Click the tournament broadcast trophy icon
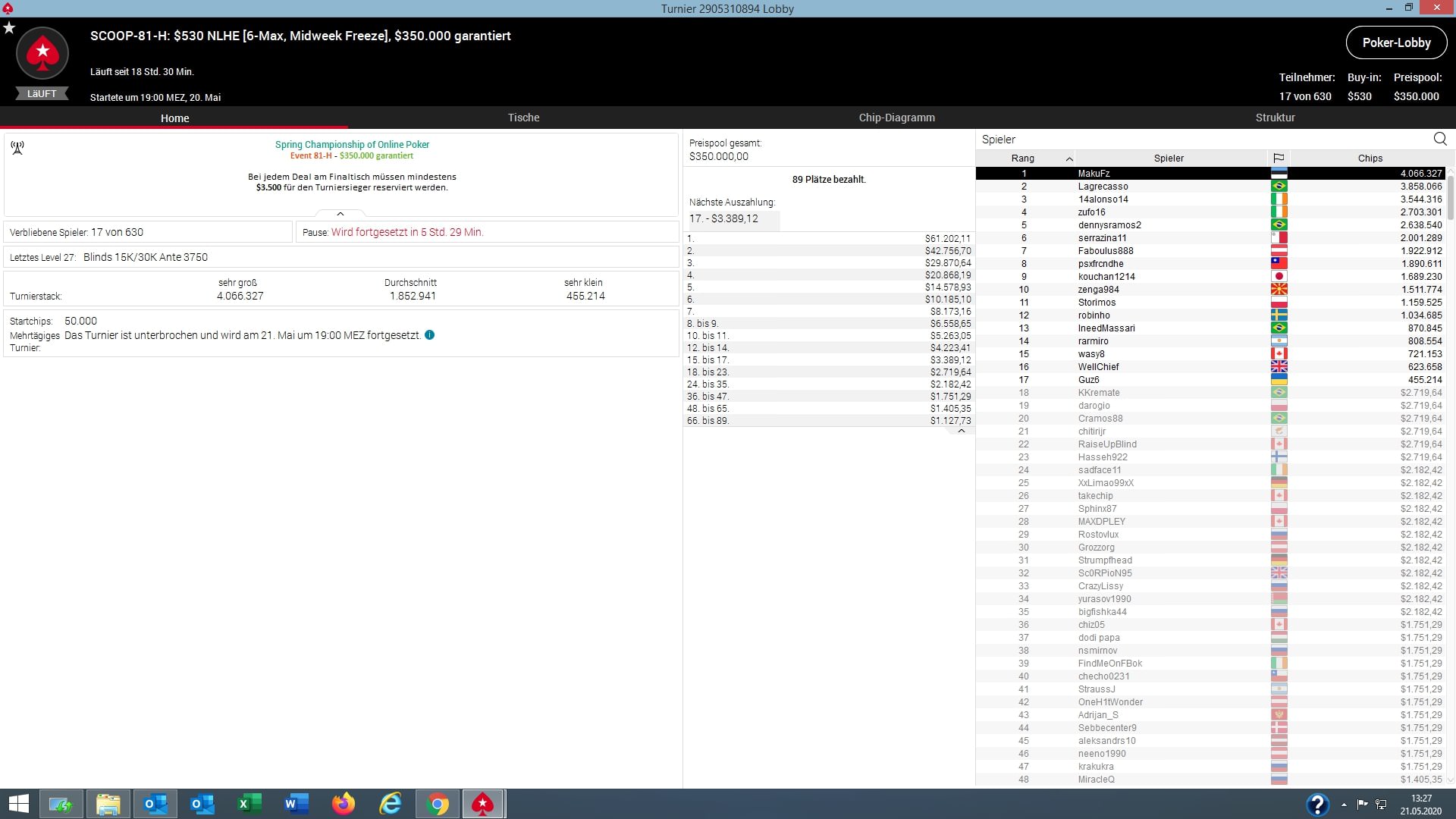 [17, 147]
